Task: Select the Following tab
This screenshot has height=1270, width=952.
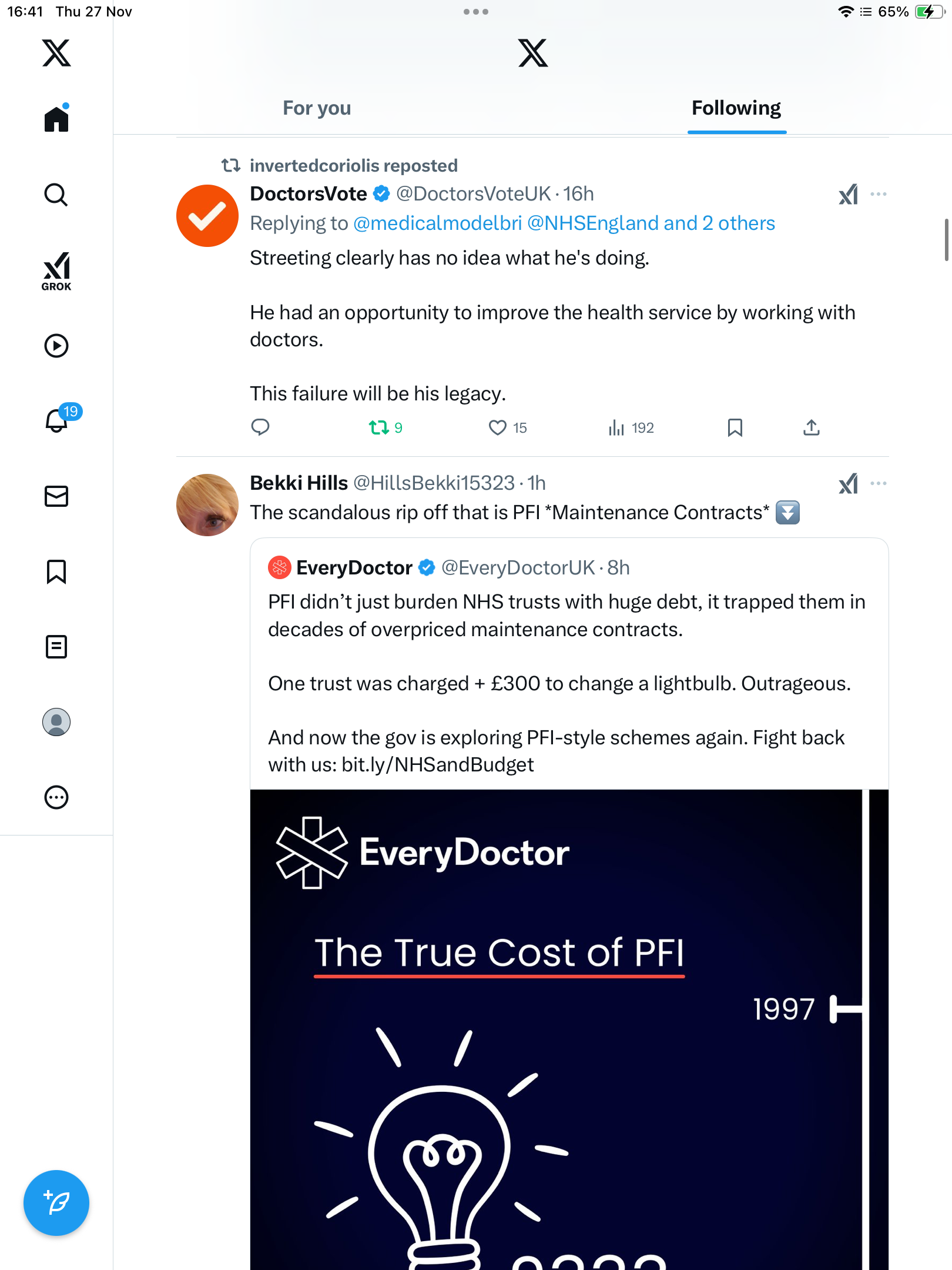Action: pyautogui.click(x=736, y=108)
